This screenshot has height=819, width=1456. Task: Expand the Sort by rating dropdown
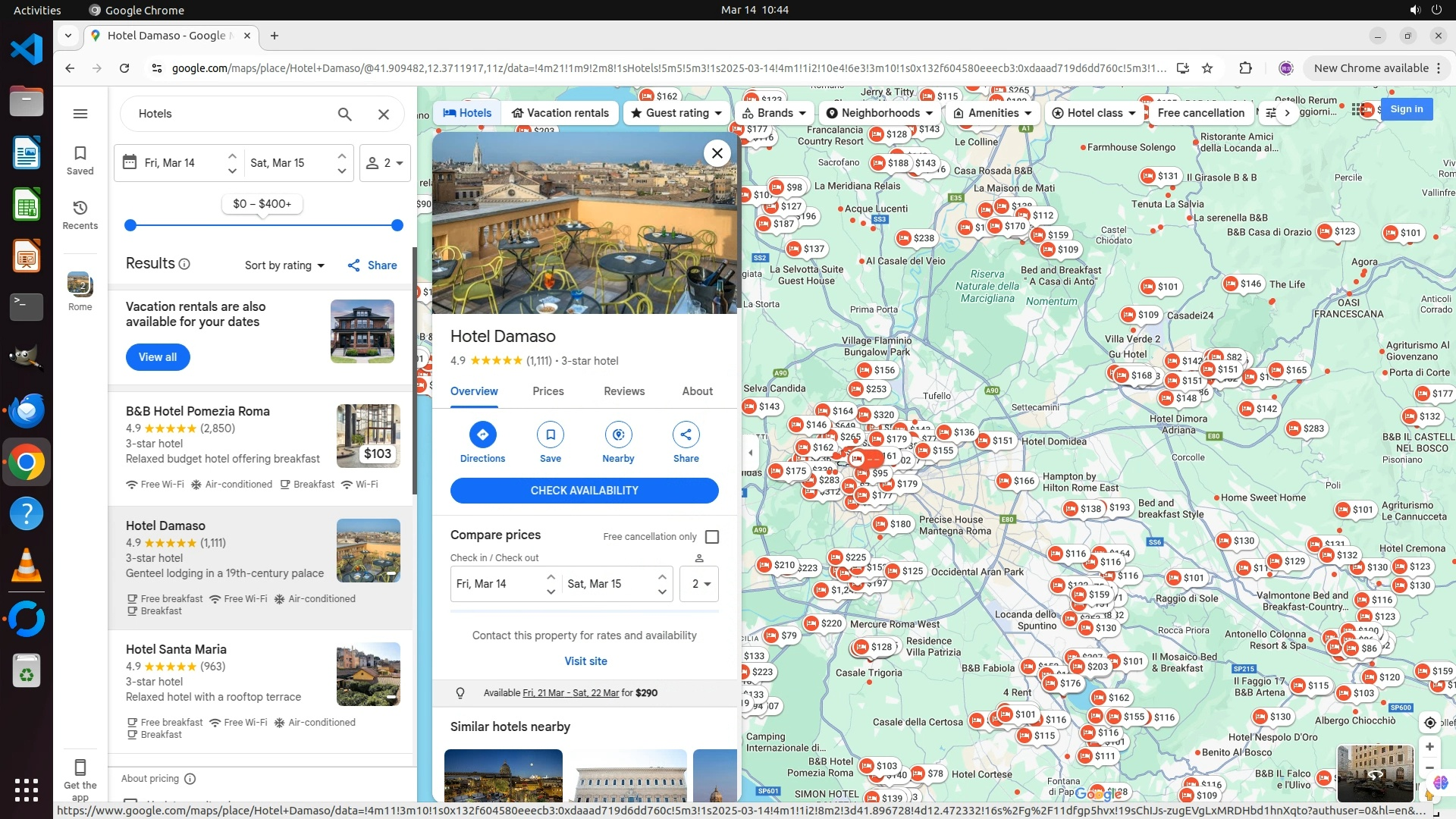point(284,265)
